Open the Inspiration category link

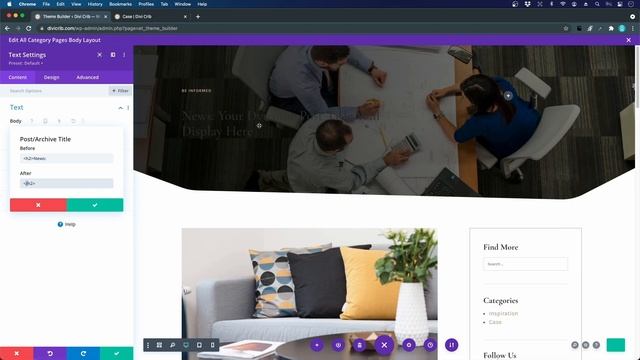(x=503, y=313)
